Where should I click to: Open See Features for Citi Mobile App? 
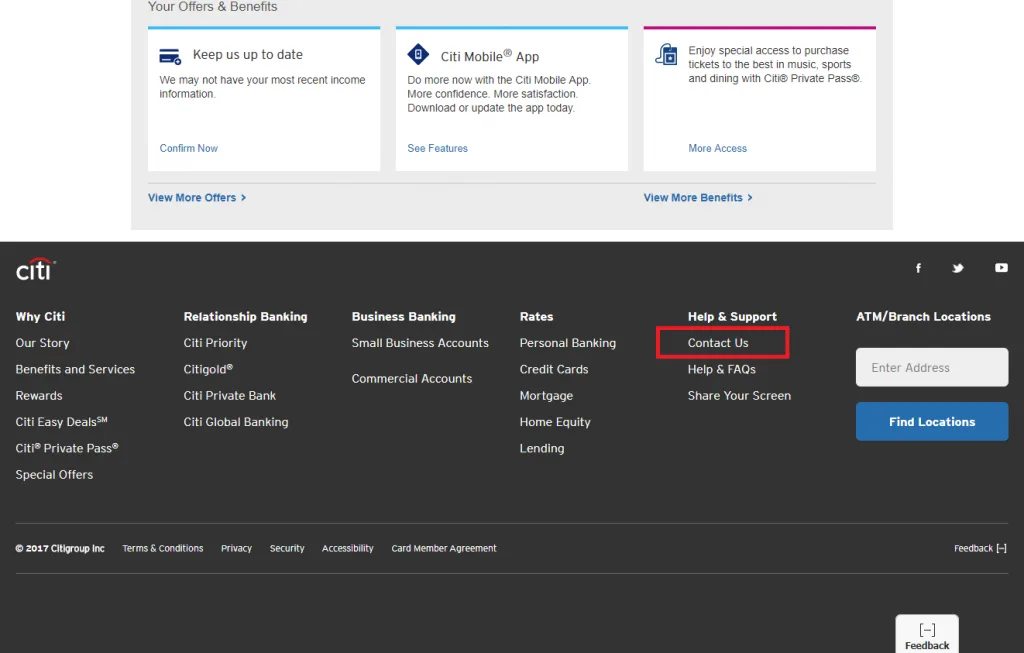pyautogui.click(x=437, y=148)
